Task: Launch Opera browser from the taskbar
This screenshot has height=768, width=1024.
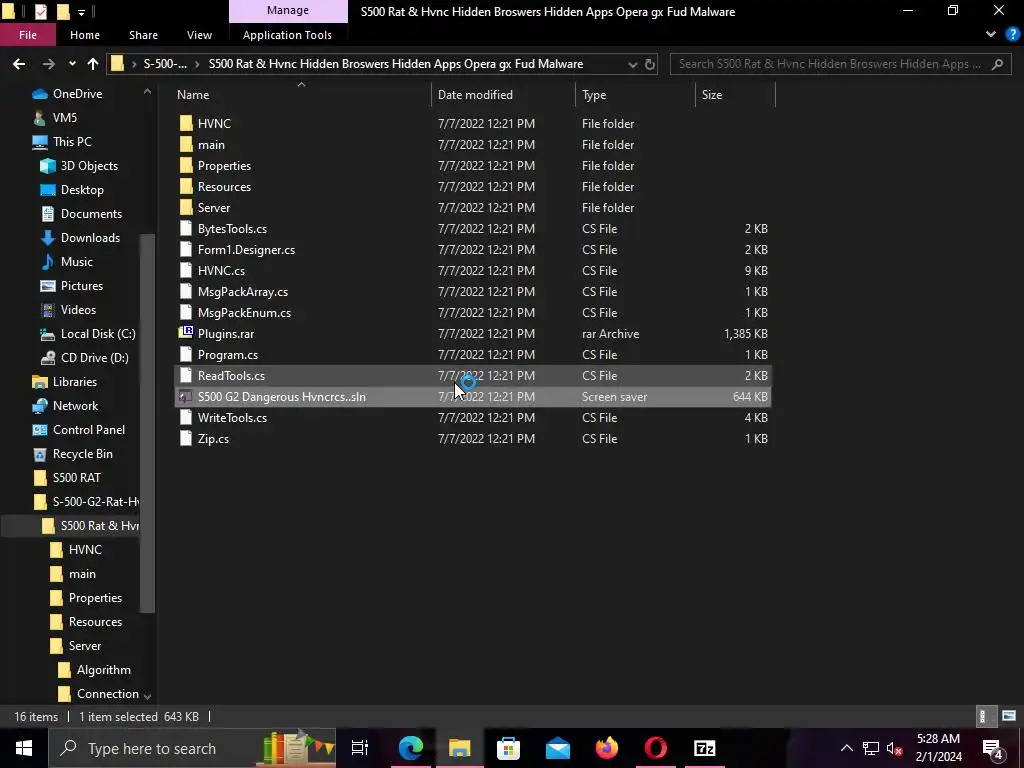Action: (x=656, y=748)
